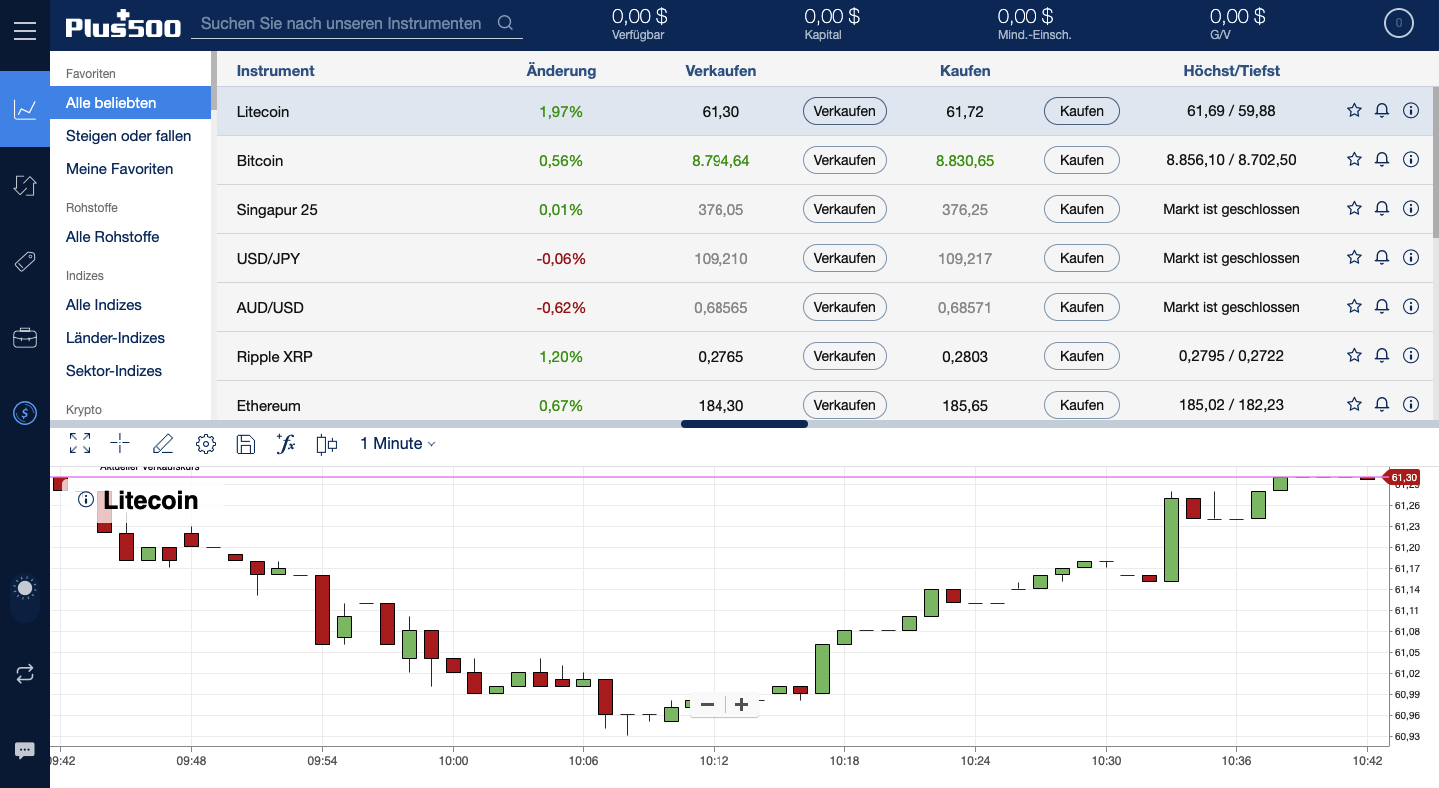Set price alert bell for Bitcoin

(x=1382, y=160)
